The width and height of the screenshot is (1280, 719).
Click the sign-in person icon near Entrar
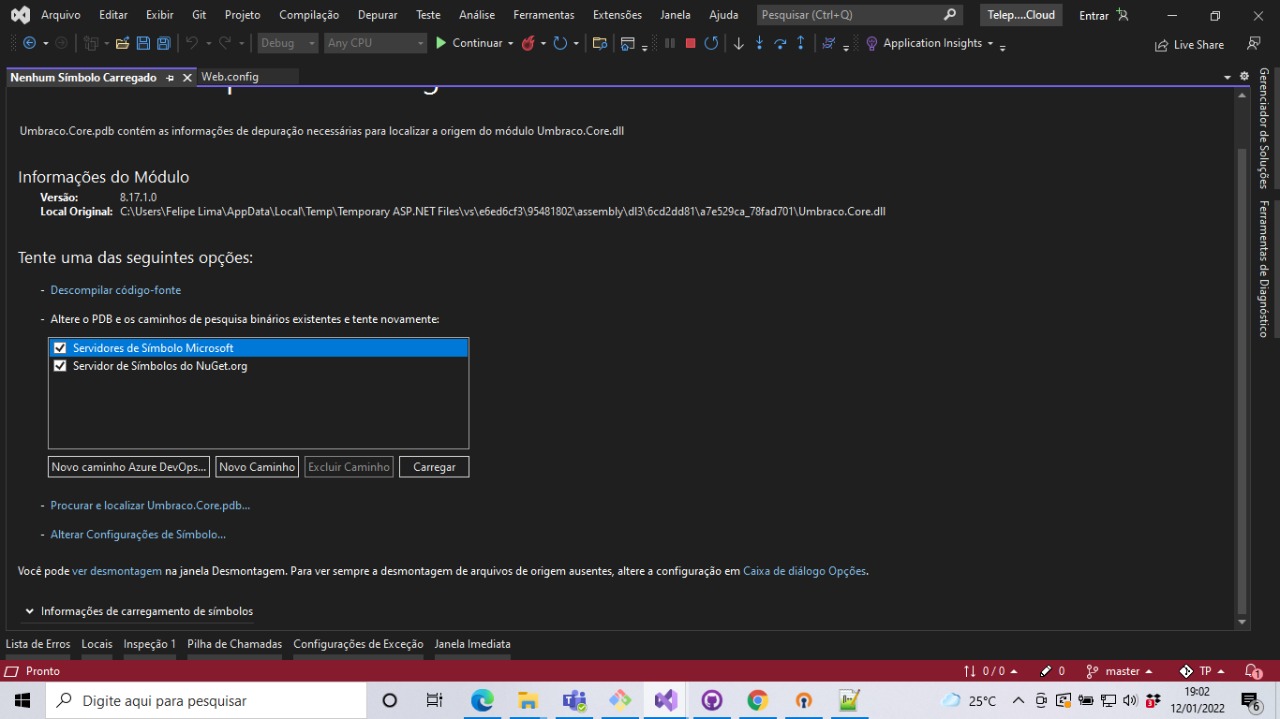click(x=1122, y=15)
